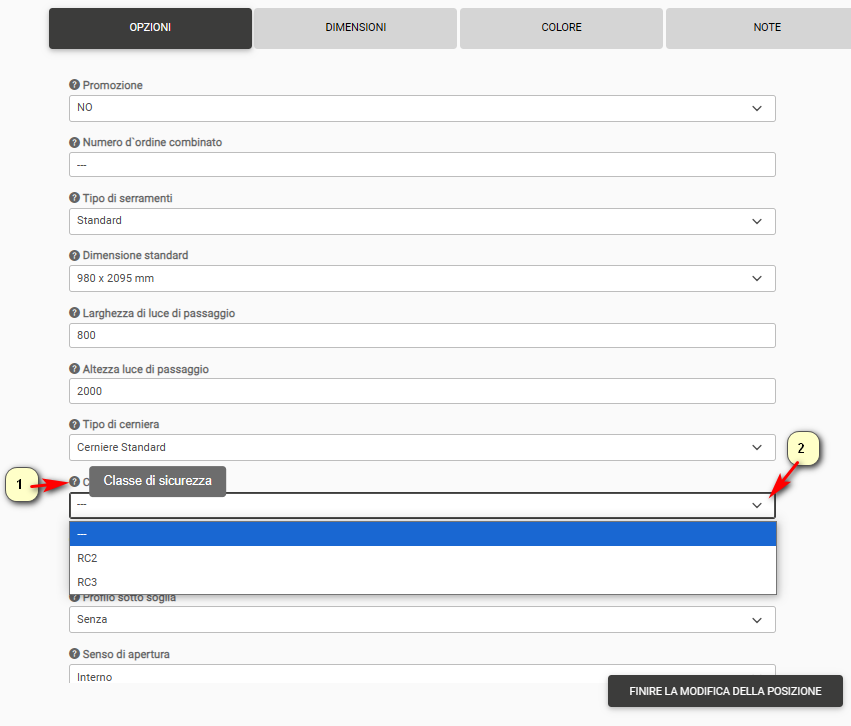This screenshot has height=726, width=851.
Task: Expand the Tipo di serramenti dropdown
Action: [x=422, y=221]
